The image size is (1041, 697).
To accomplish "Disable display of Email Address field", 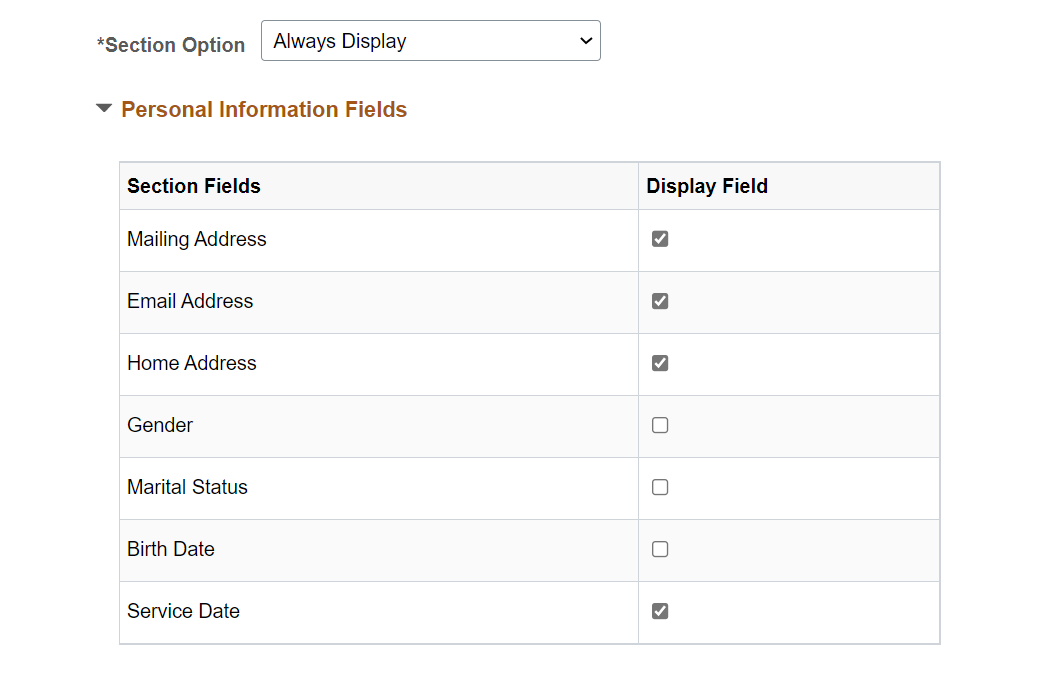I will coord(660,301).
